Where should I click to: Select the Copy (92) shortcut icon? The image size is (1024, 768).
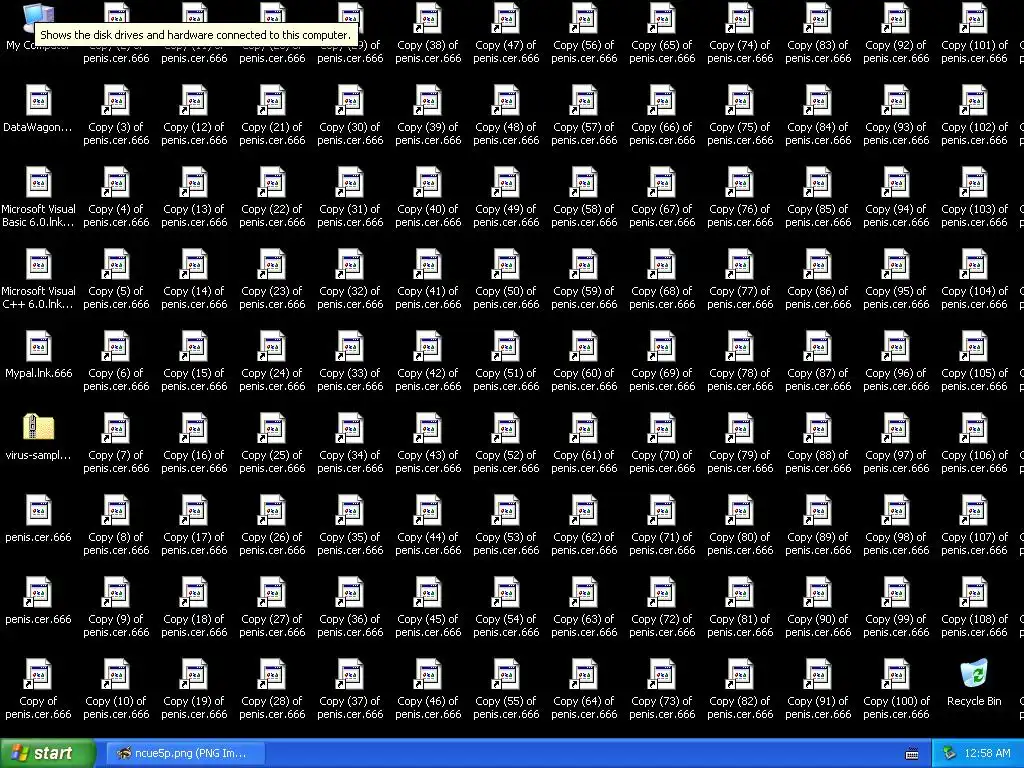tap(896, 19)
